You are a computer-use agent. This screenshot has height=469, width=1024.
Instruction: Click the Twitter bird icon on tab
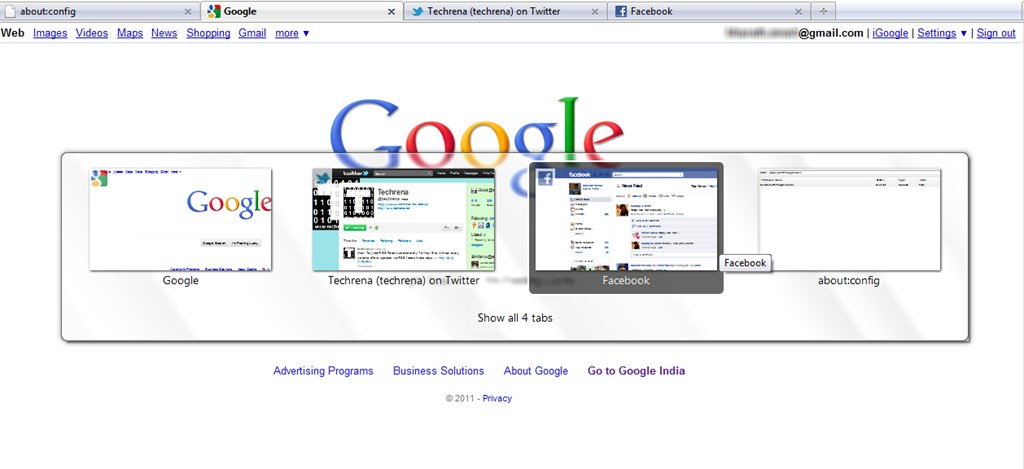point(417,11)
